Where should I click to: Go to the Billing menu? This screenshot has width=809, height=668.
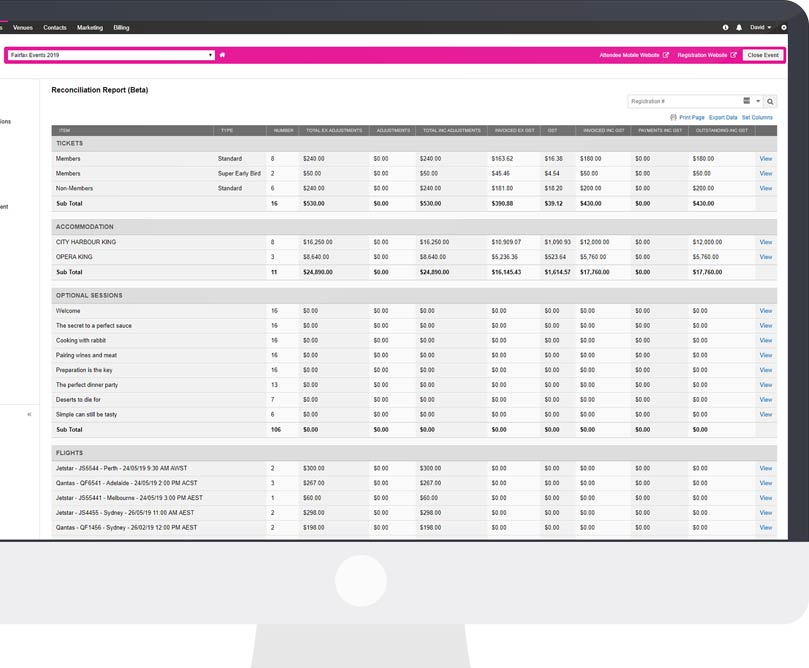click(x=121, y=27)
